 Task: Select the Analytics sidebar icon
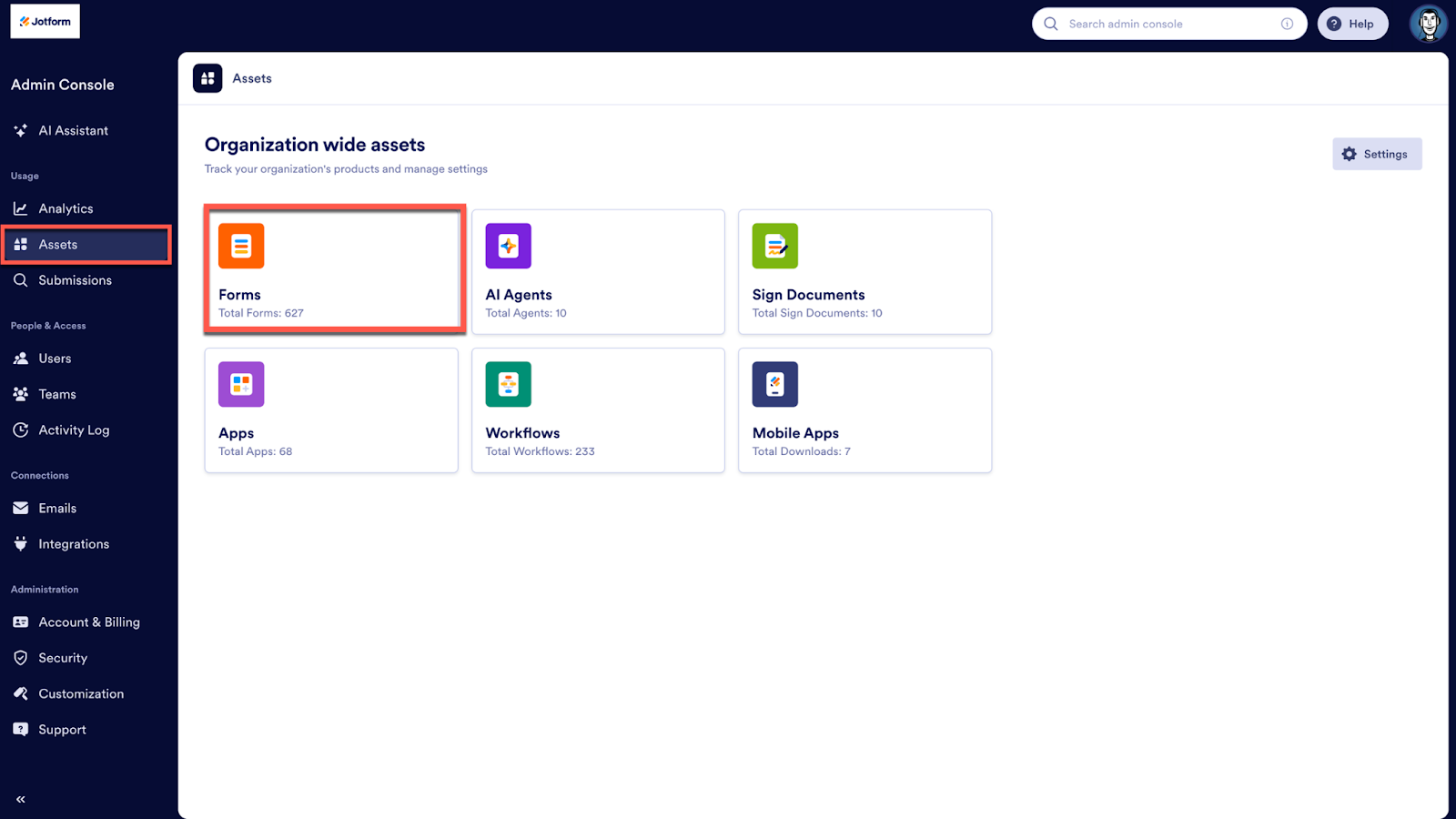20,207
